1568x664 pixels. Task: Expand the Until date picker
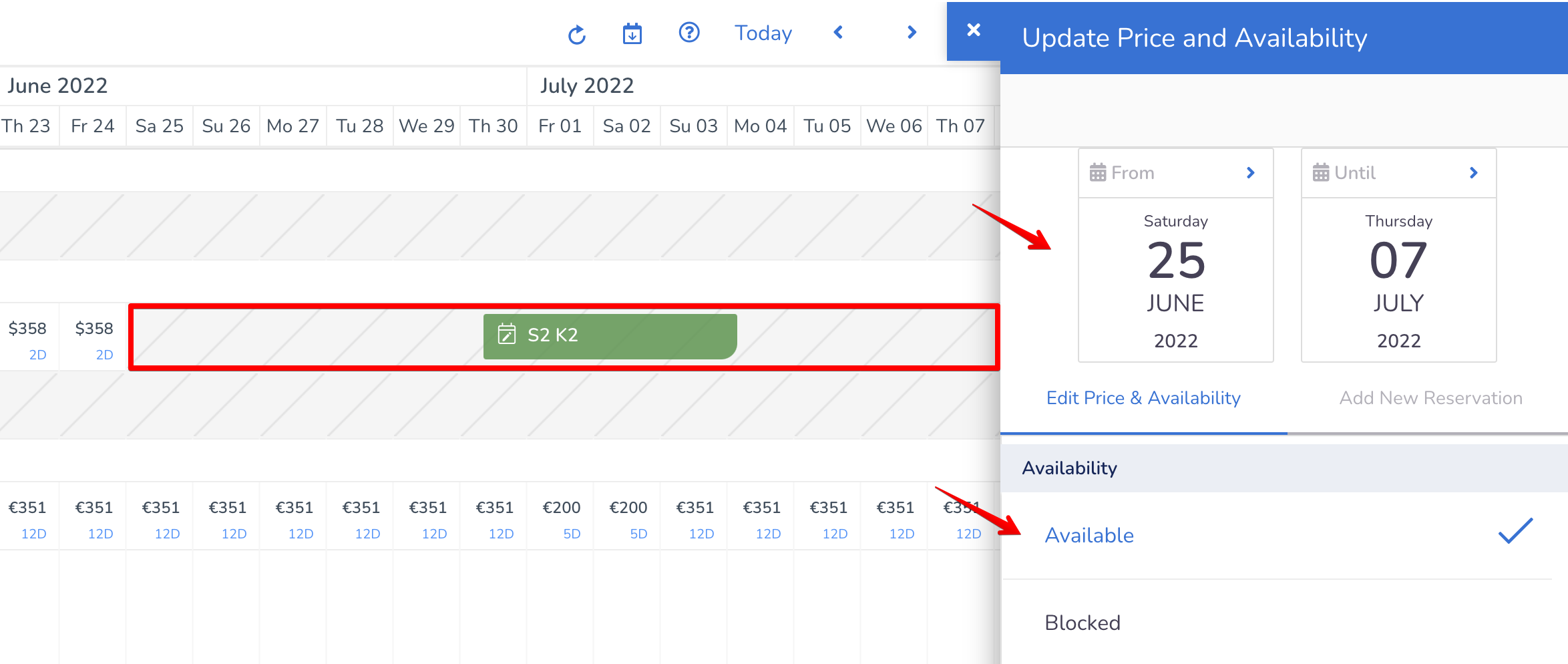(1474, 172)
